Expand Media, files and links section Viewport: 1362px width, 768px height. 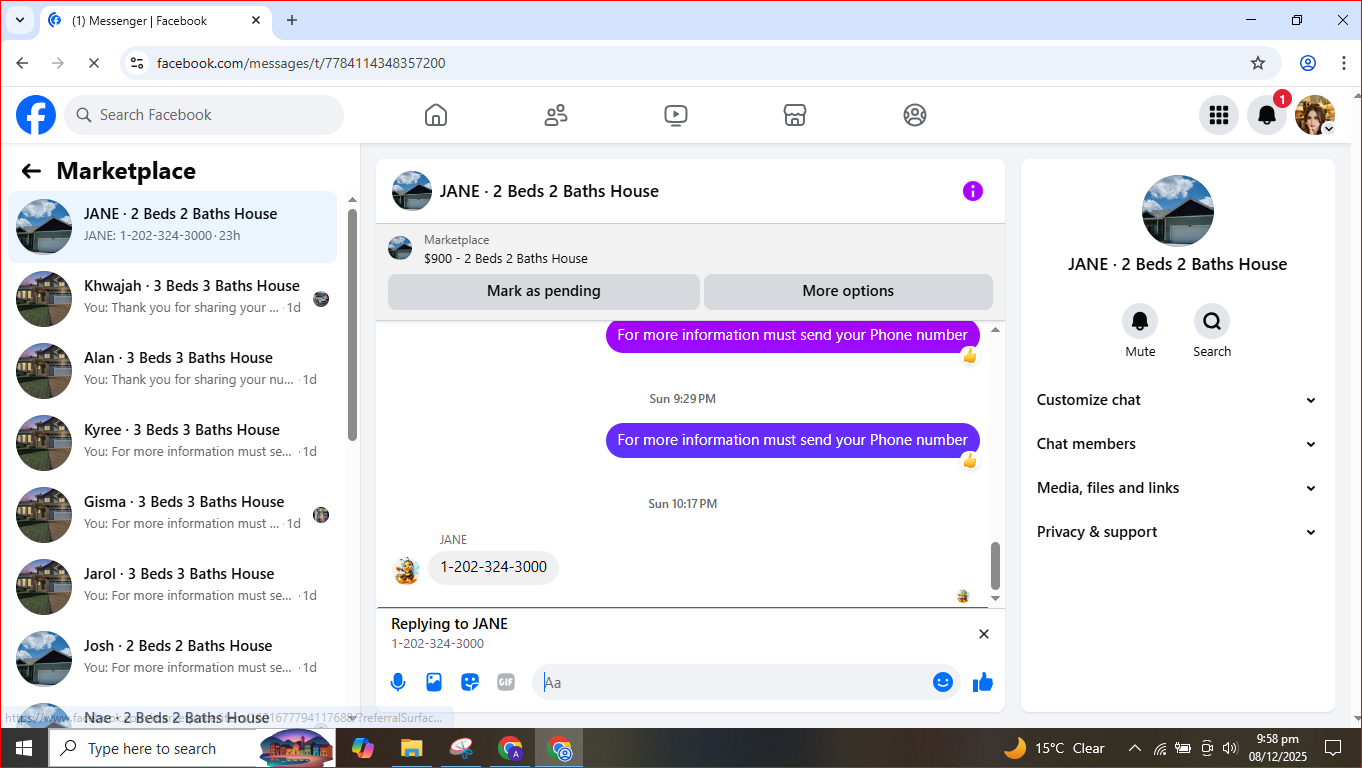tap(1177, 488)
